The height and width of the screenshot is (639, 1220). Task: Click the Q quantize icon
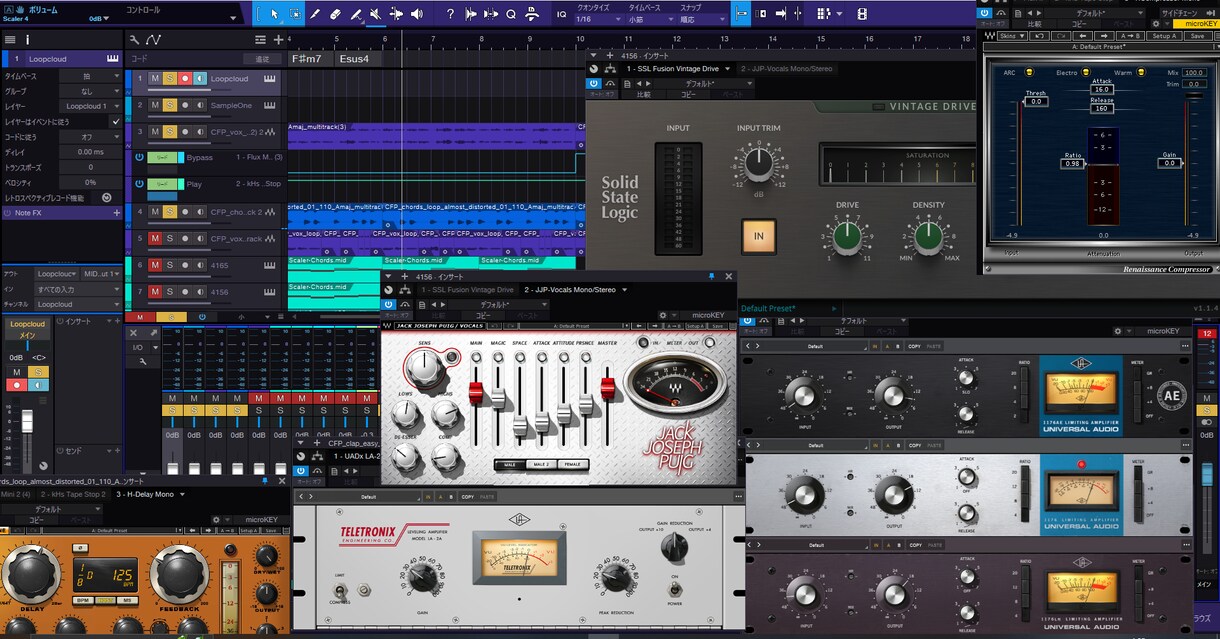511,14
